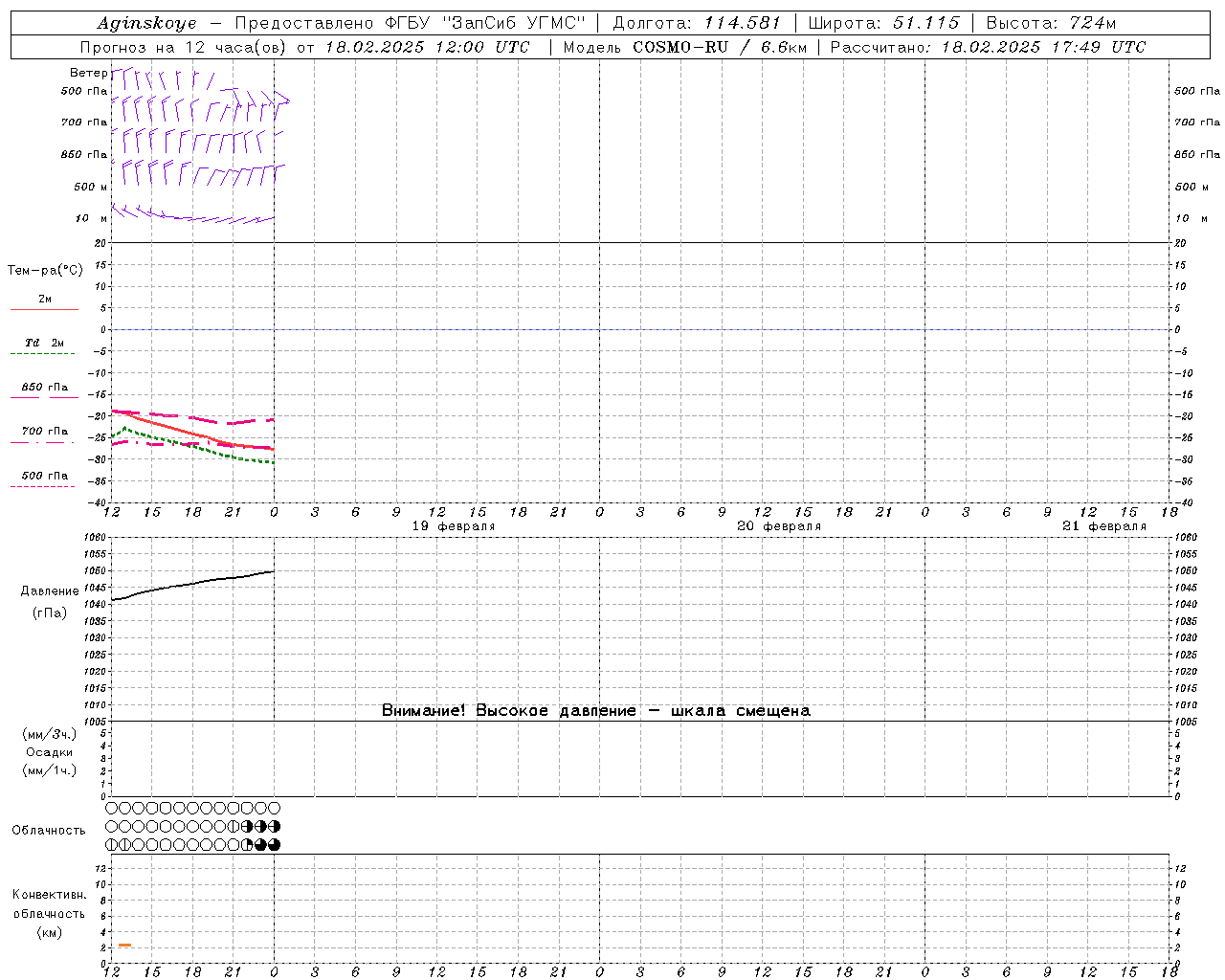1225x980 pixels.
Task: Click the Конвективн. label text
Action: click(50, 895)
